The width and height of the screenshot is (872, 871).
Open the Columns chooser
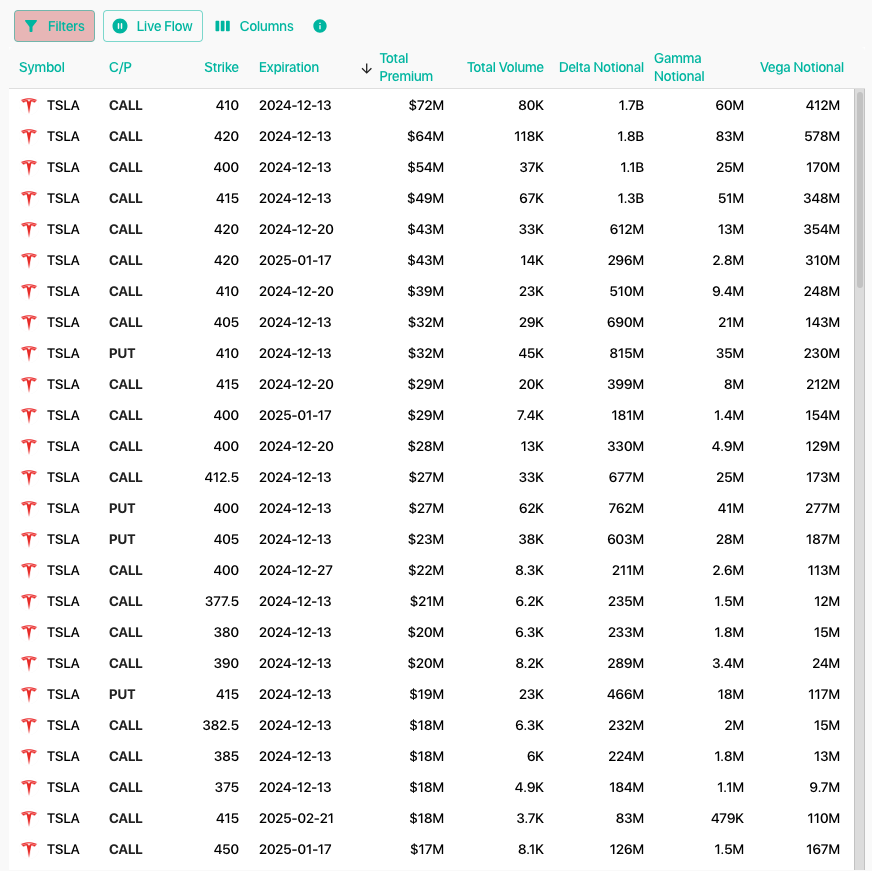coord(254,26)
